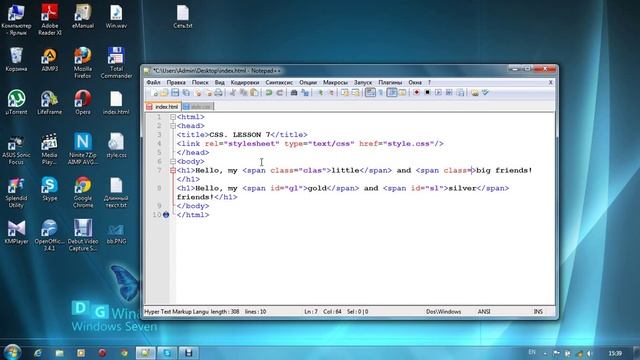Open the Правка menu
The image size is (640, 360).
coord(176,82)
